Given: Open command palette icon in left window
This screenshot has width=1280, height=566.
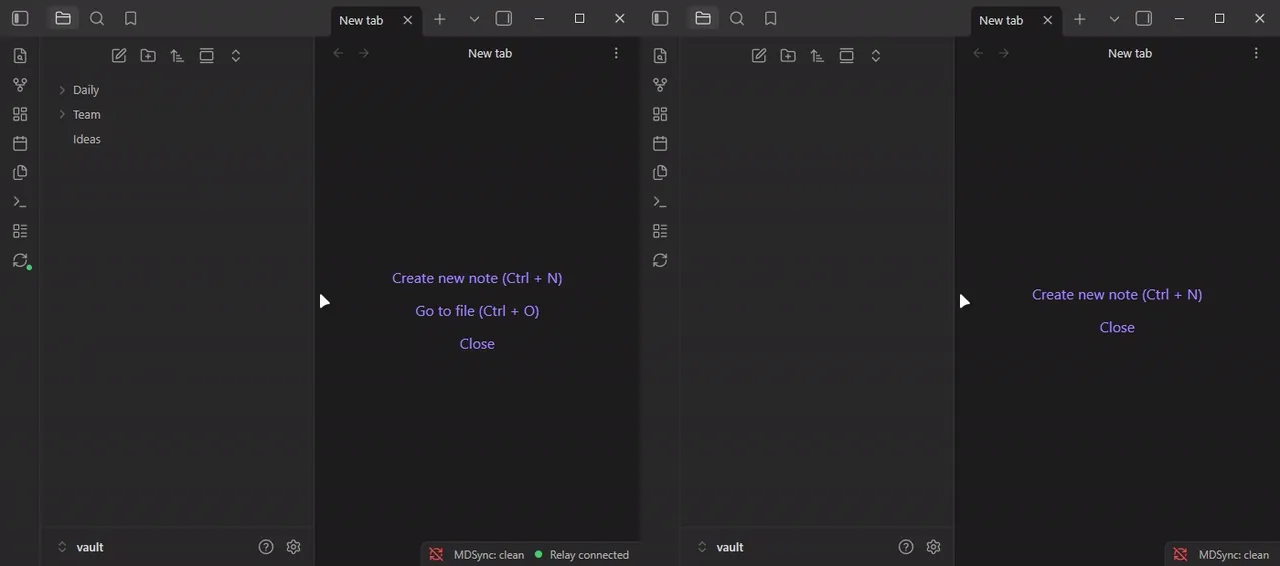Looking at the screenshot, I should 20,202.
